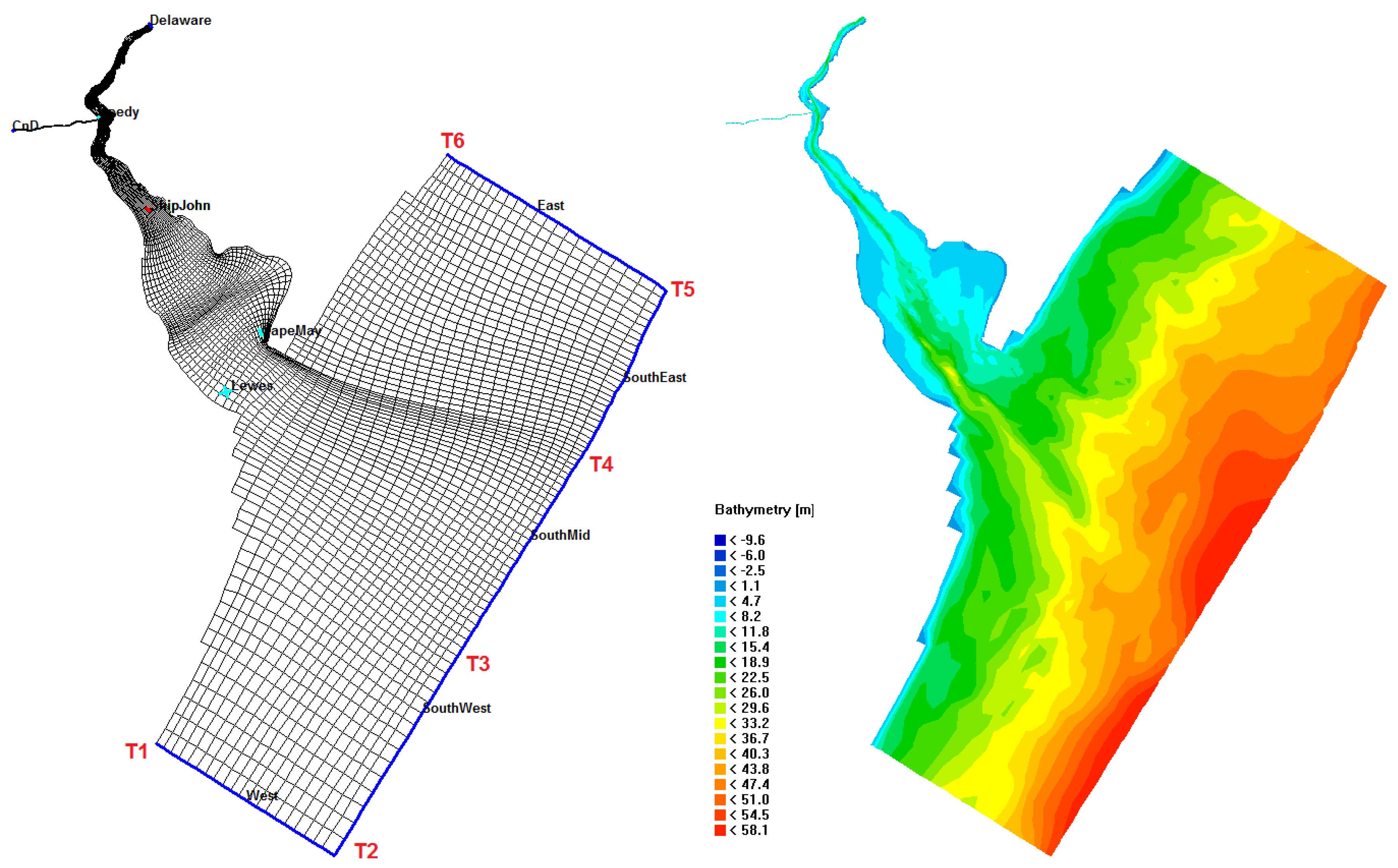Click the CnD canal endpoint marker
The height and width of the screenshot is (868, 1398).
pos(13,130)
